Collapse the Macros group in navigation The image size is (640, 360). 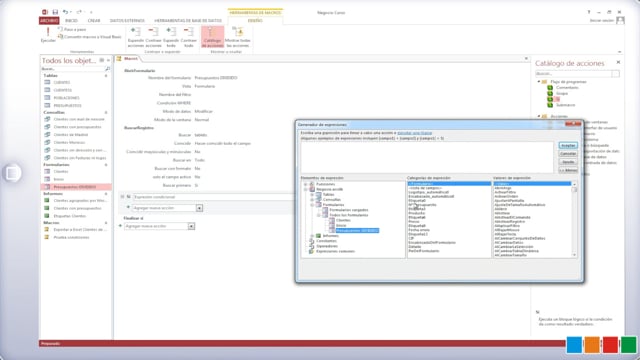pyautogui.click(x=107, y=223)
